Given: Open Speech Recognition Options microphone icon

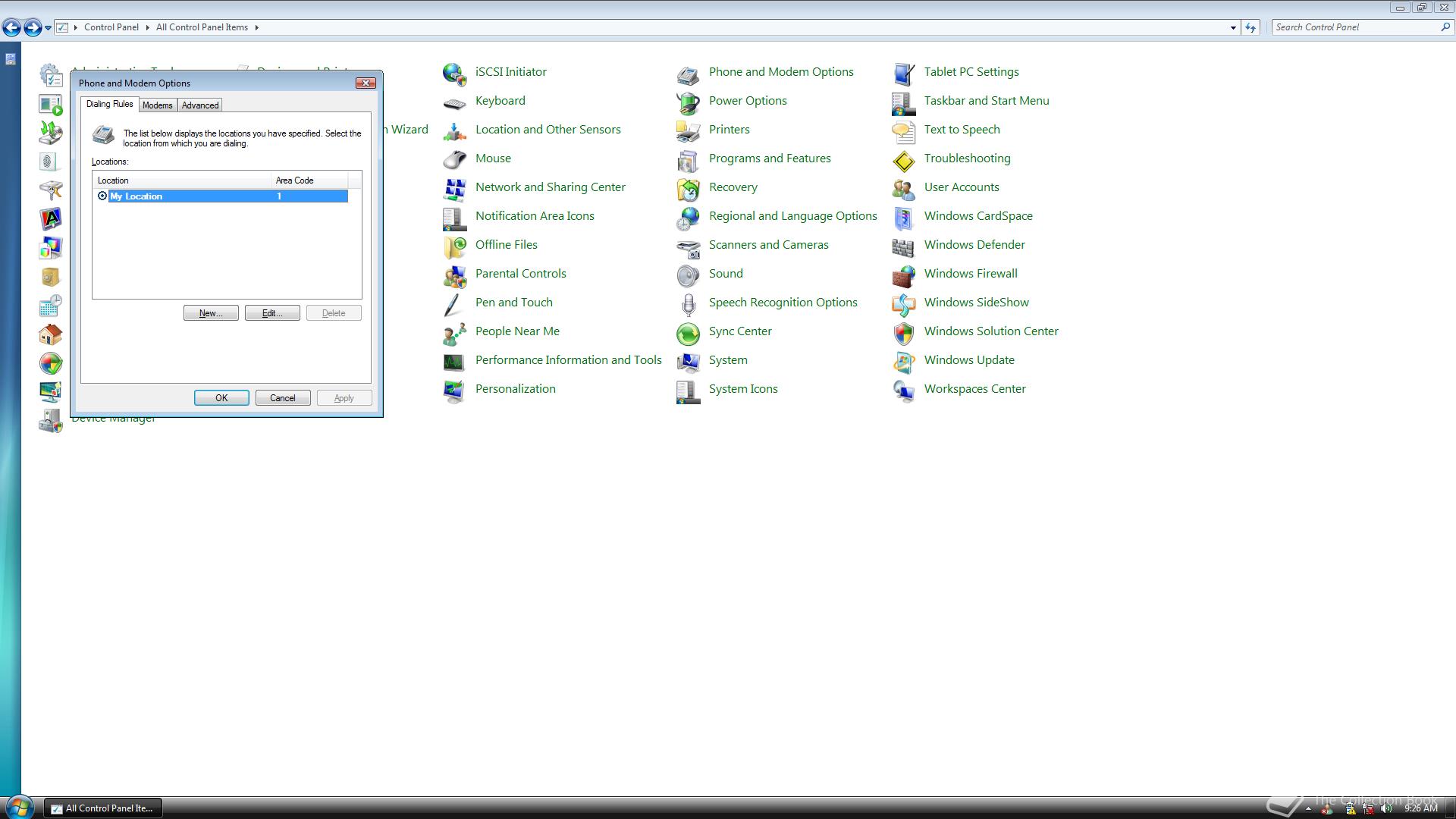Looking at the screenshot, I should click(688, 303).
